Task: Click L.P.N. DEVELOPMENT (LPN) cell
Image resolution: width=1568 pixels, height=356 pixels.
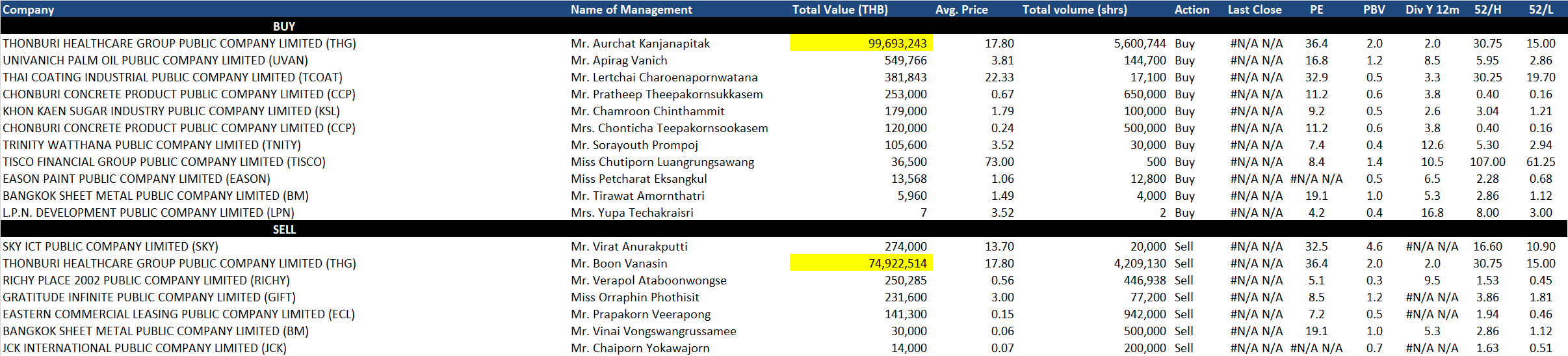Action: (148, 213)
